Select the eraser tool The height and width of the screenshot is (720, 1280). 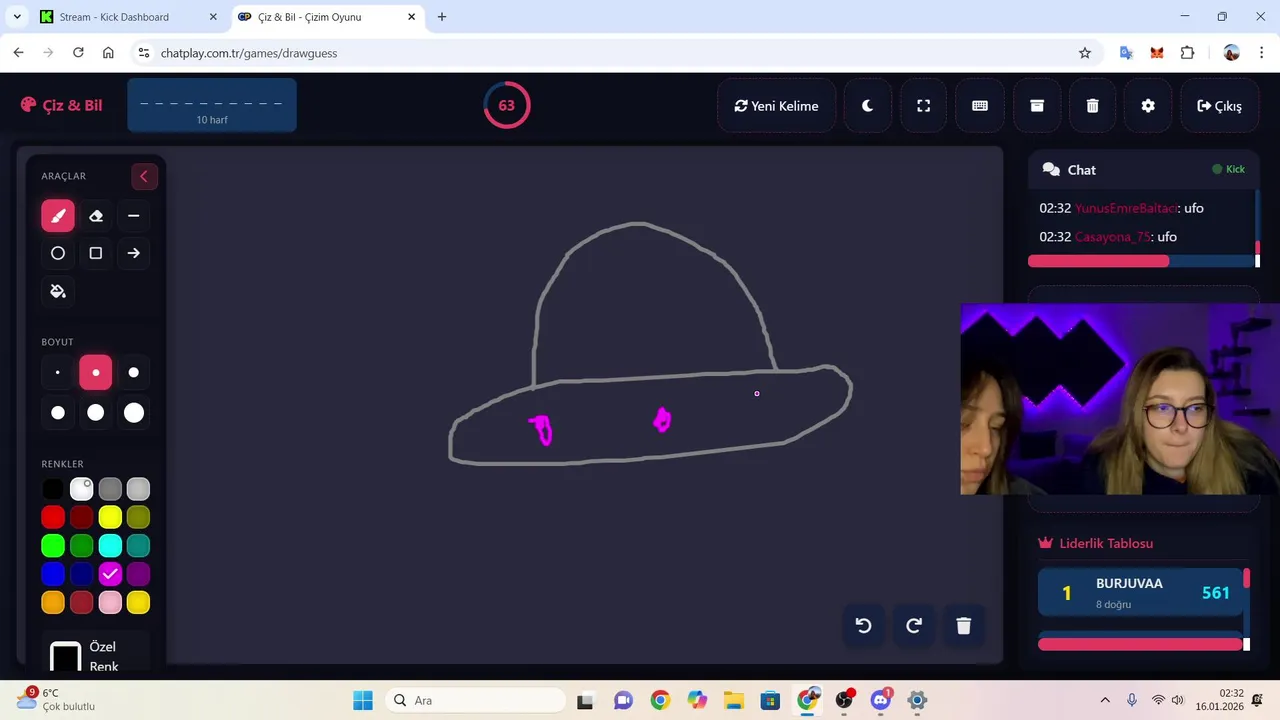96,216
